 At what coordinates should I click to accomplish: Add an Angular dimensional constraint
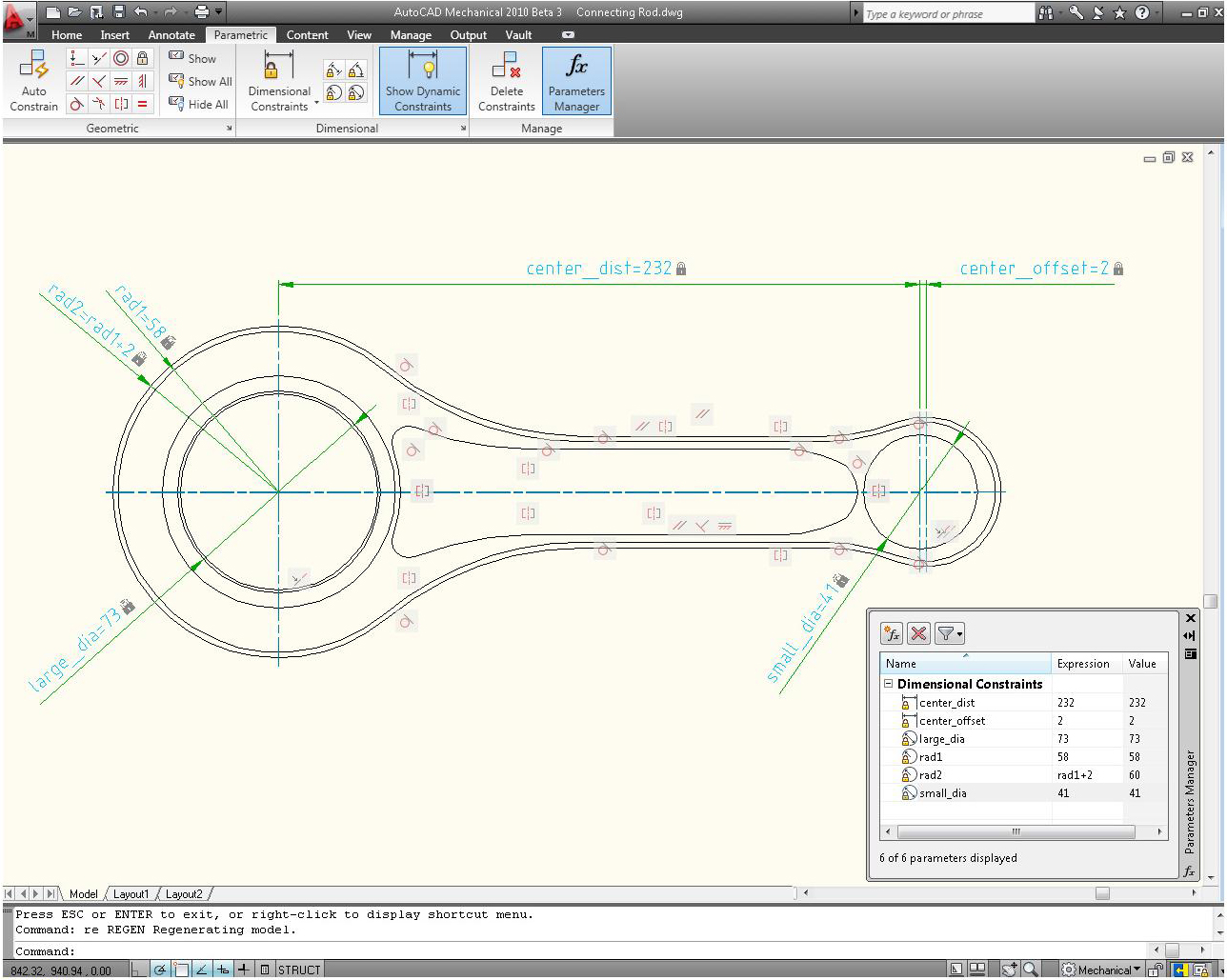coord(356,70)
